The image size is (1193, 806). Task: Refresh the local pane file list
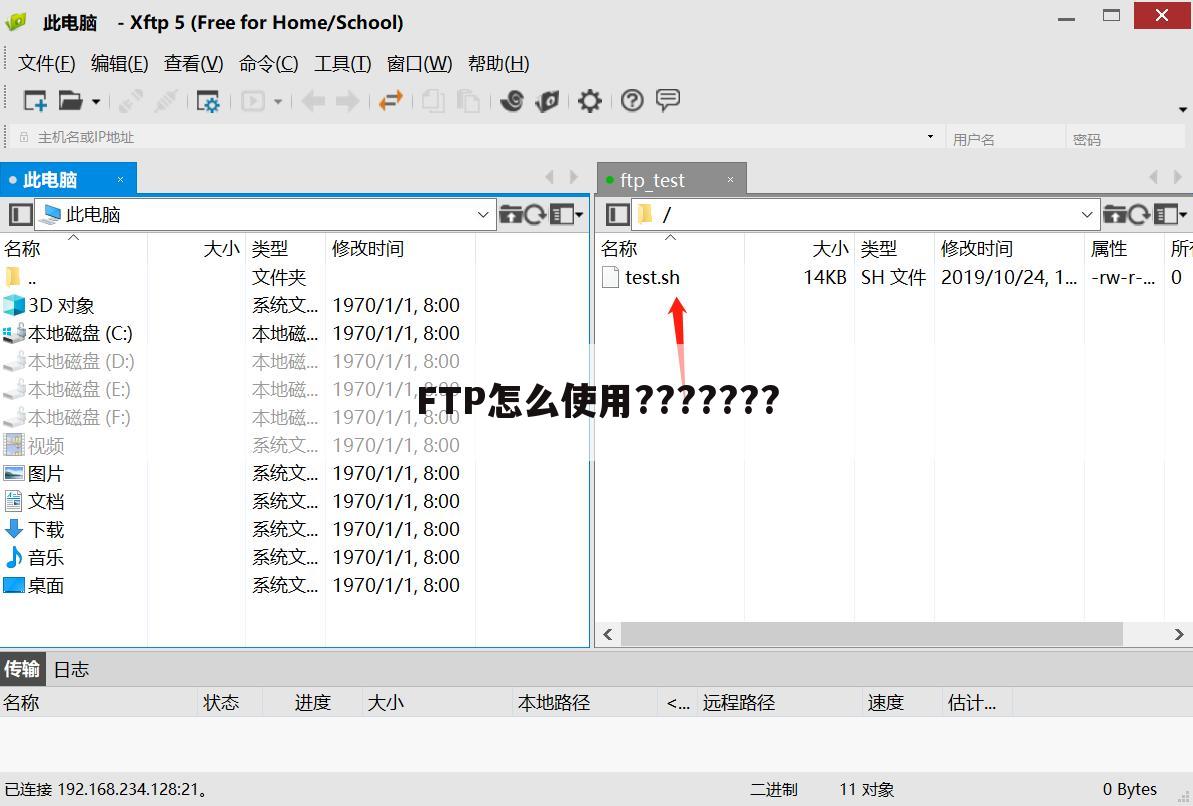(x=535, y=215)
